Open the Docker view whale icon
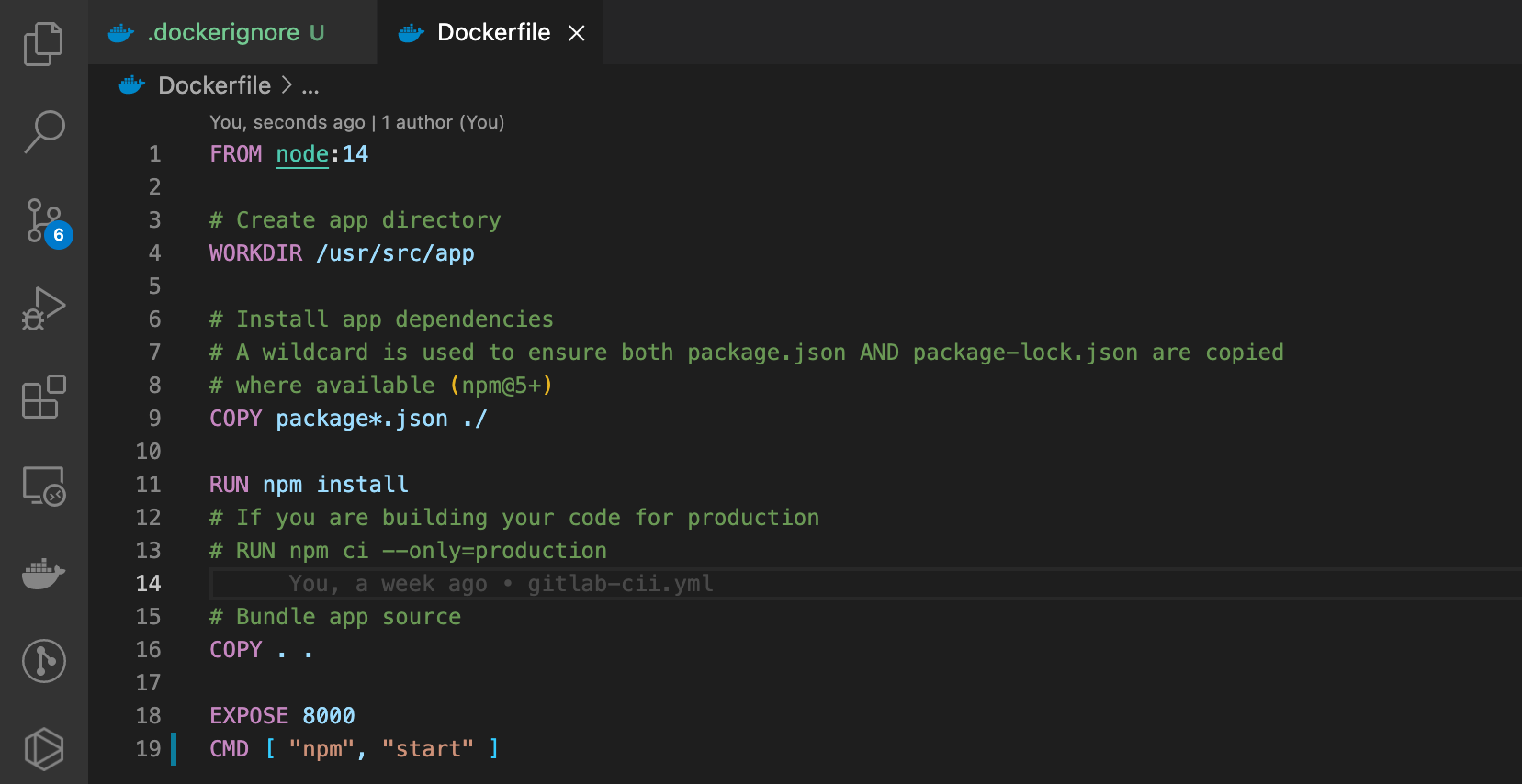Screen dimensions: 1522x784 [43, 574]
